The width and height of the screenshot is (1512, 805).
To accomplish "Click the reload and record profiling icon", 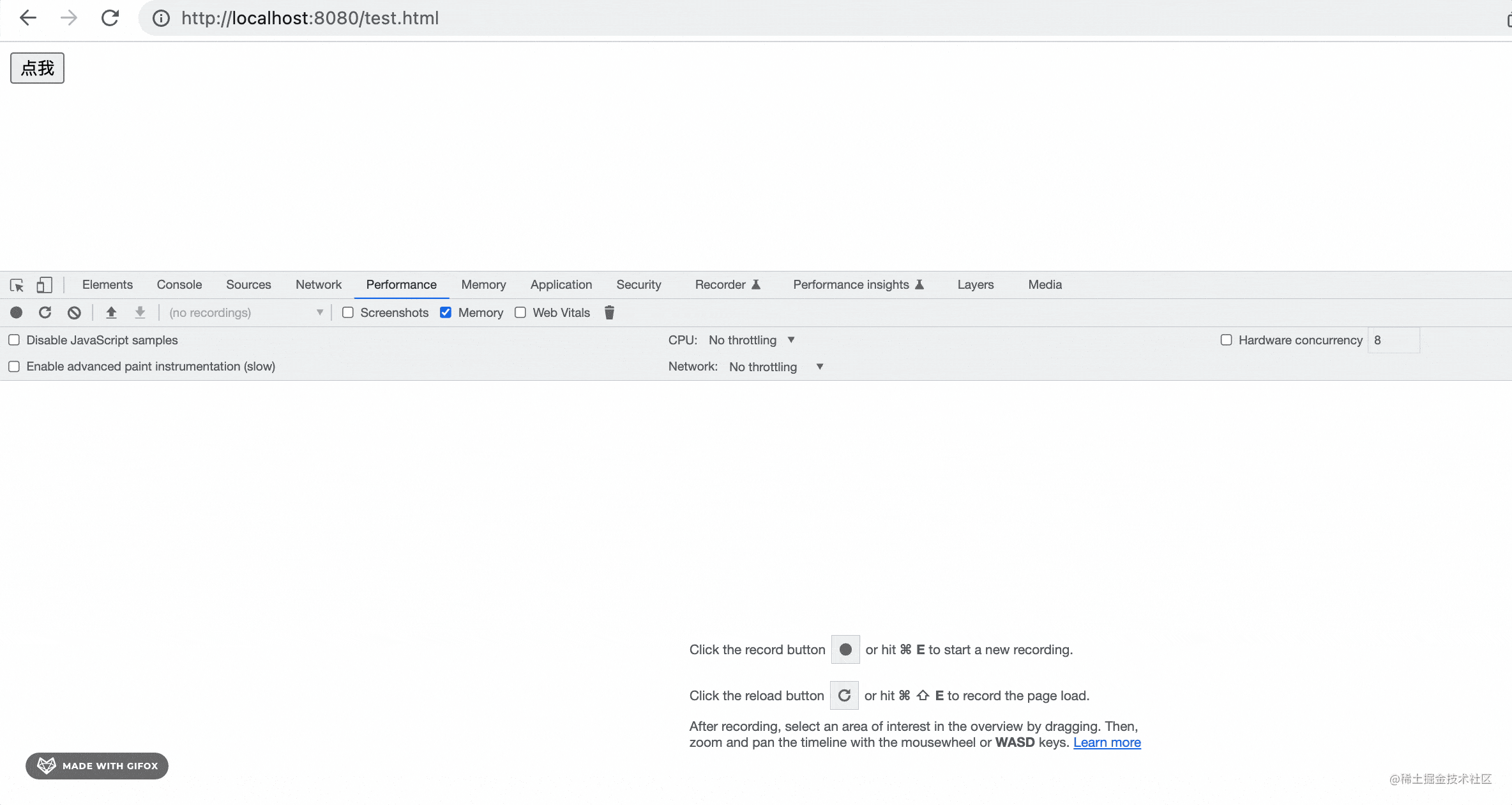I will pyautogui.click(x=45, y=312).
